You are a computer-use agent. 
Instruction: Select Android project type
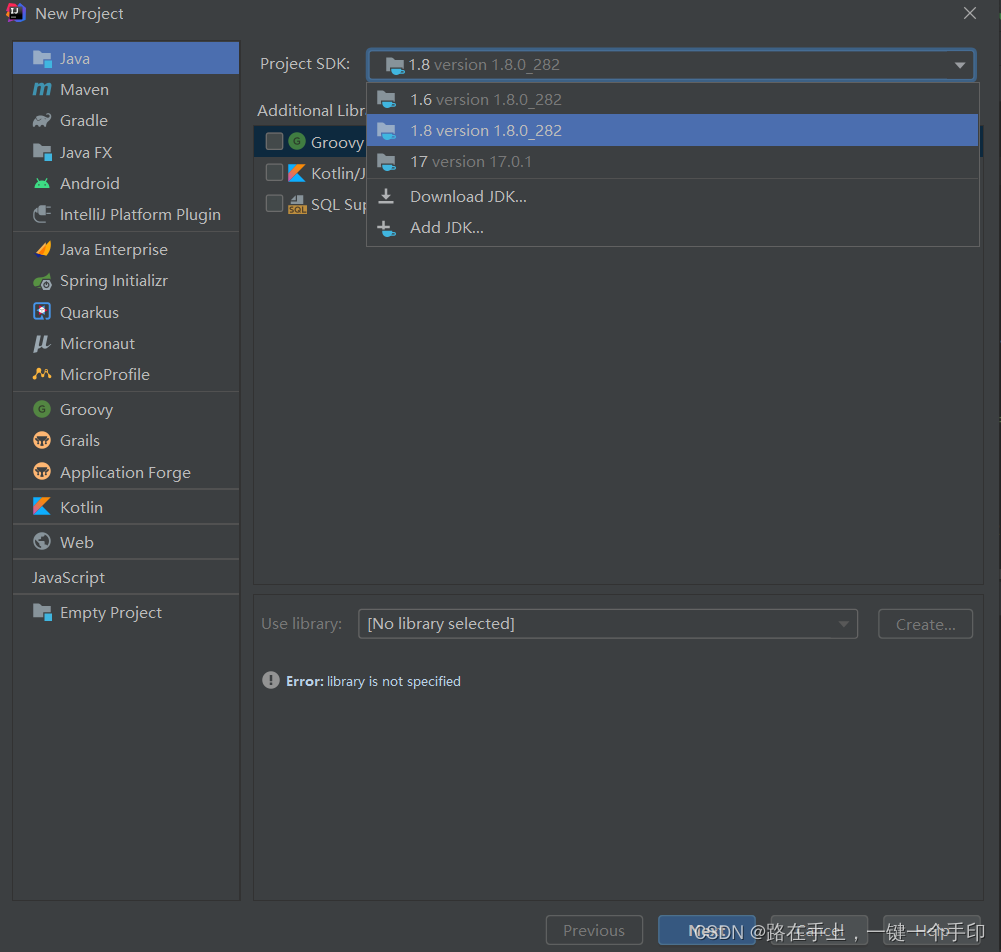tap(126, 183)
